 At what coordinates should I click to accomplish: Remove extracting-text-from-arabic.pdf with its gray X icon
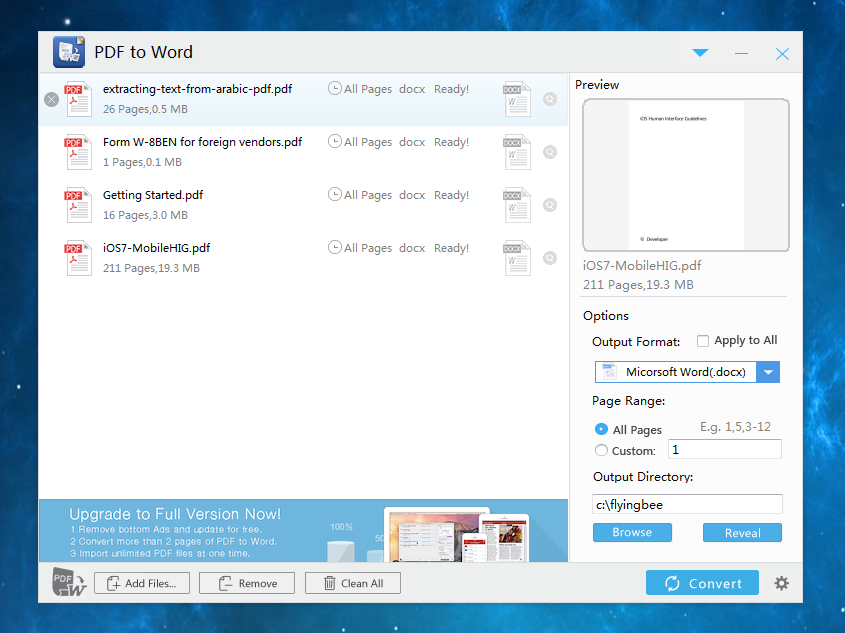coord(51,100)
